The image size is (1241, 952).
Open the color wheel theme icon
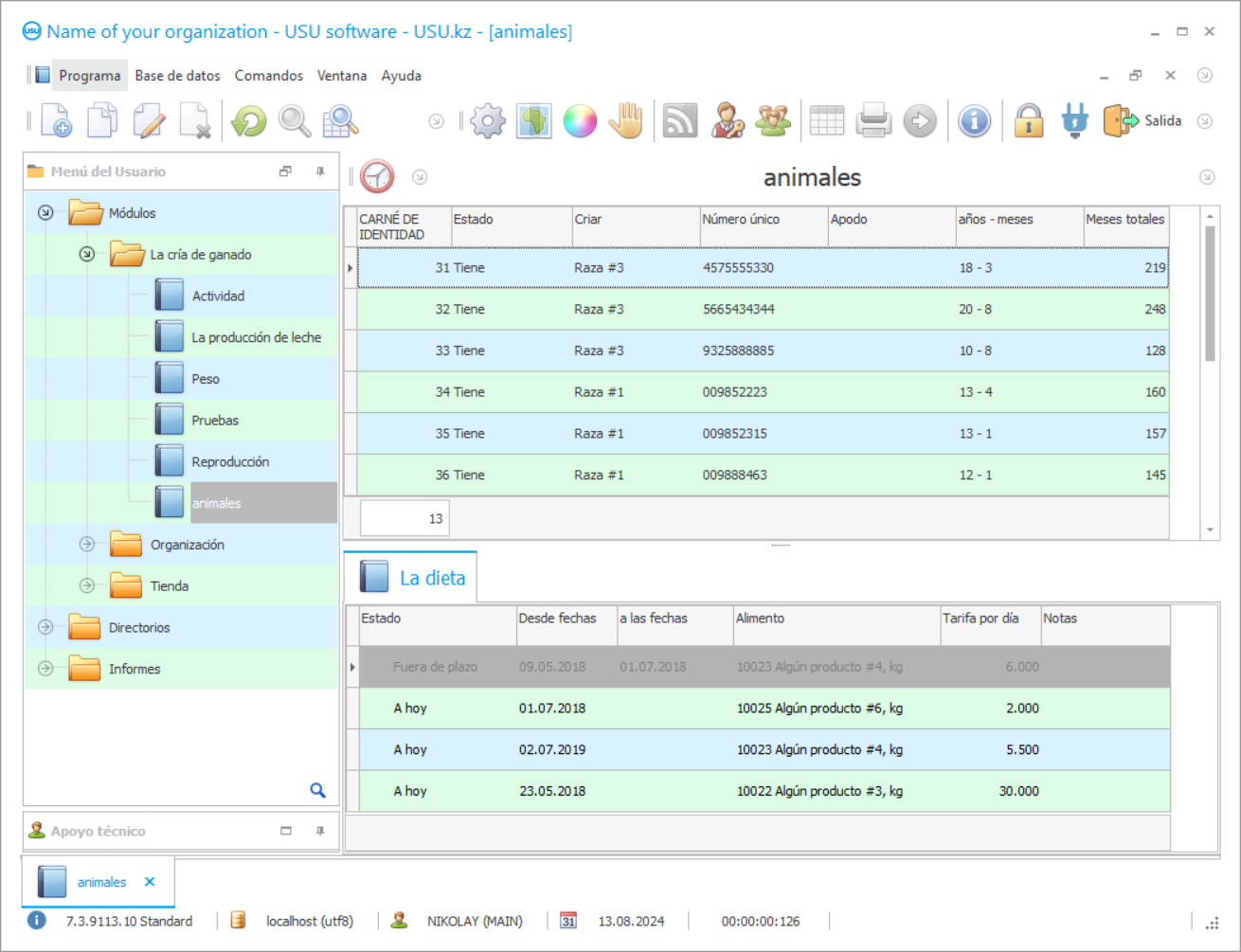point(580,121)
